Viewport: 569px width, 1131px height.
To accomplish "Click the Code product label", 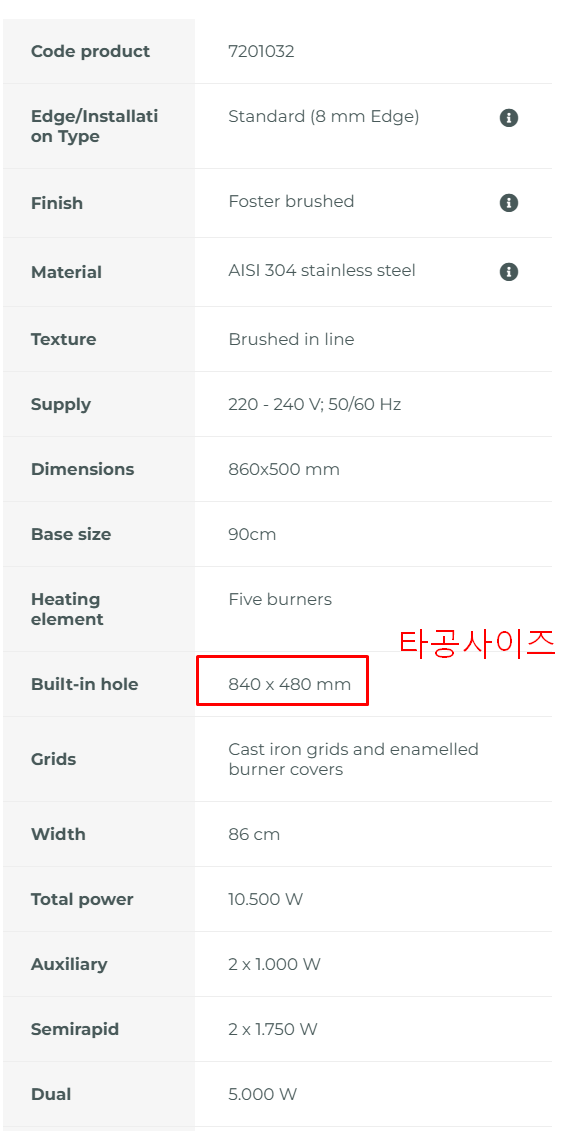I will pyautogui.click(x=90, y=51).
